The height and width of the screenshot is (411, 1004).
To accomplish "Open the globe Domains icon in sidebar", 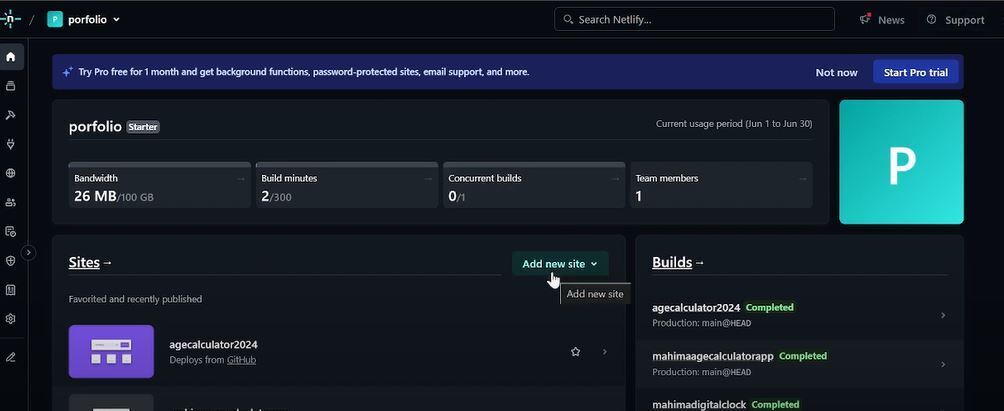I will 11,173.
